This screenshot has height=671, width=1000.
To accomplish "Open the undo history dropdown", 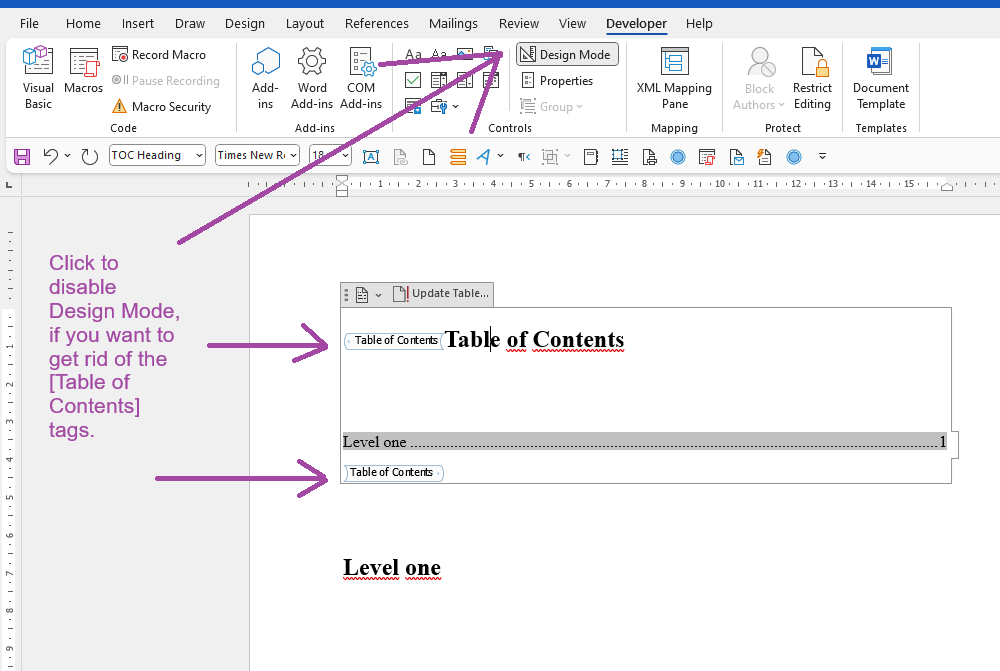I will point(68,156).
